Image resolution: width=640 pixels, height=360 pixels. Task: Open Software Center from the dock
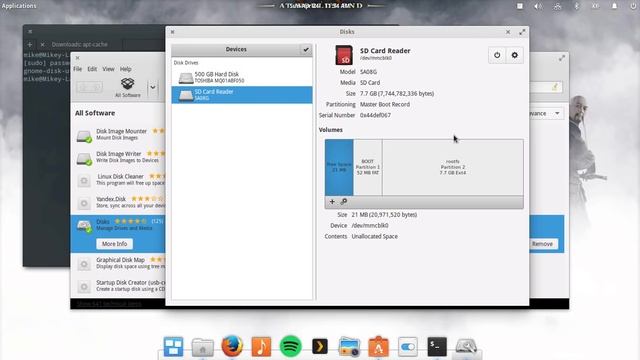pos(378,347)
